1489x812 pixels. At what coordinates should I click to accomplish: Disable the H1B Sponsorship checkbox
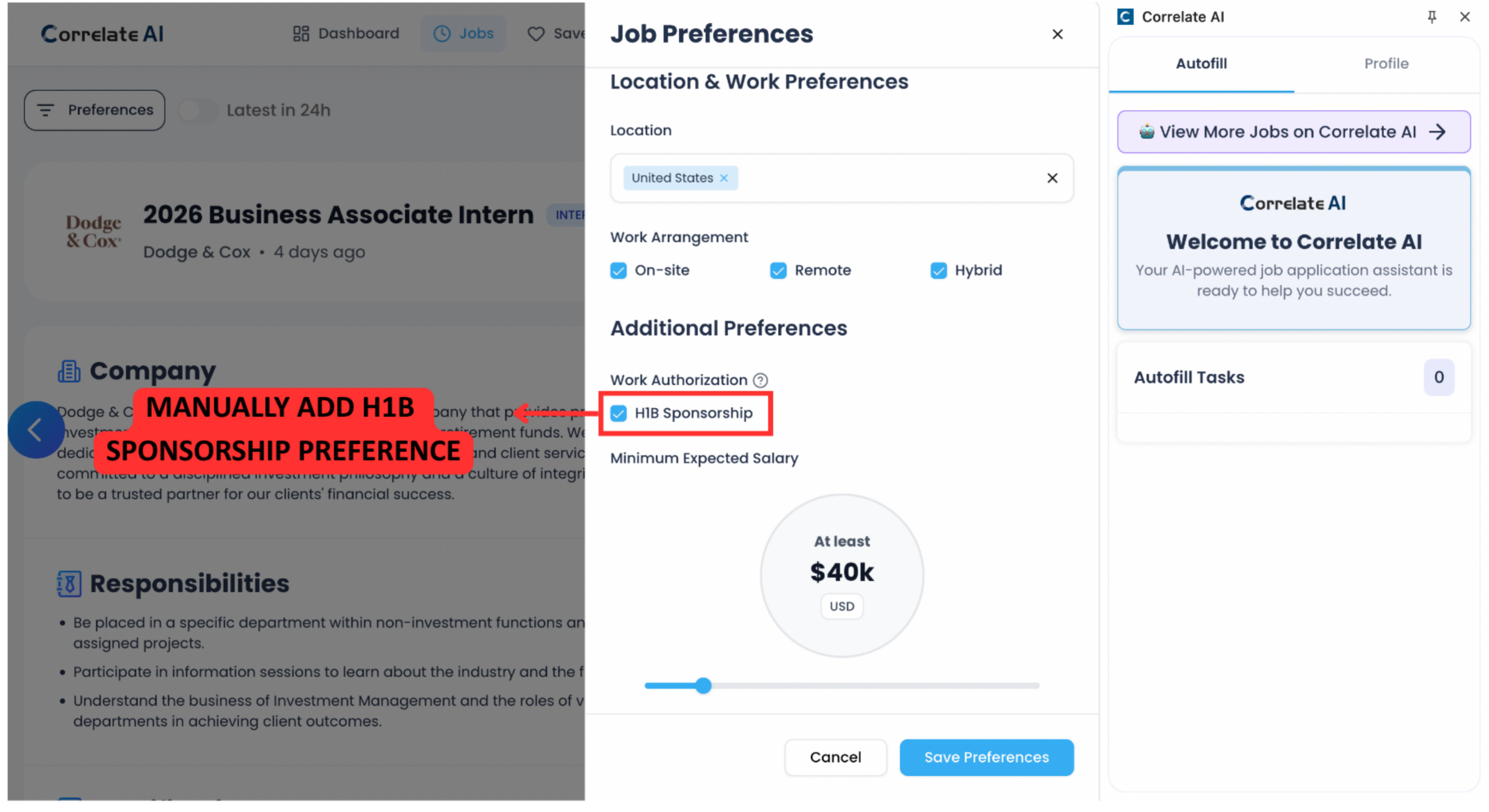tap(619, 413)
